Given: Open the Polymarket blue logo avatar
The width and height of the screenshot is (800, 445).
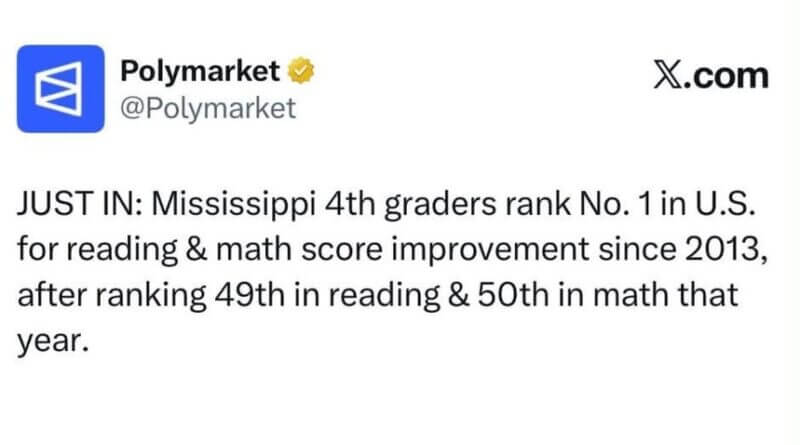Looking at the screenshot, I should pos(61,89).
